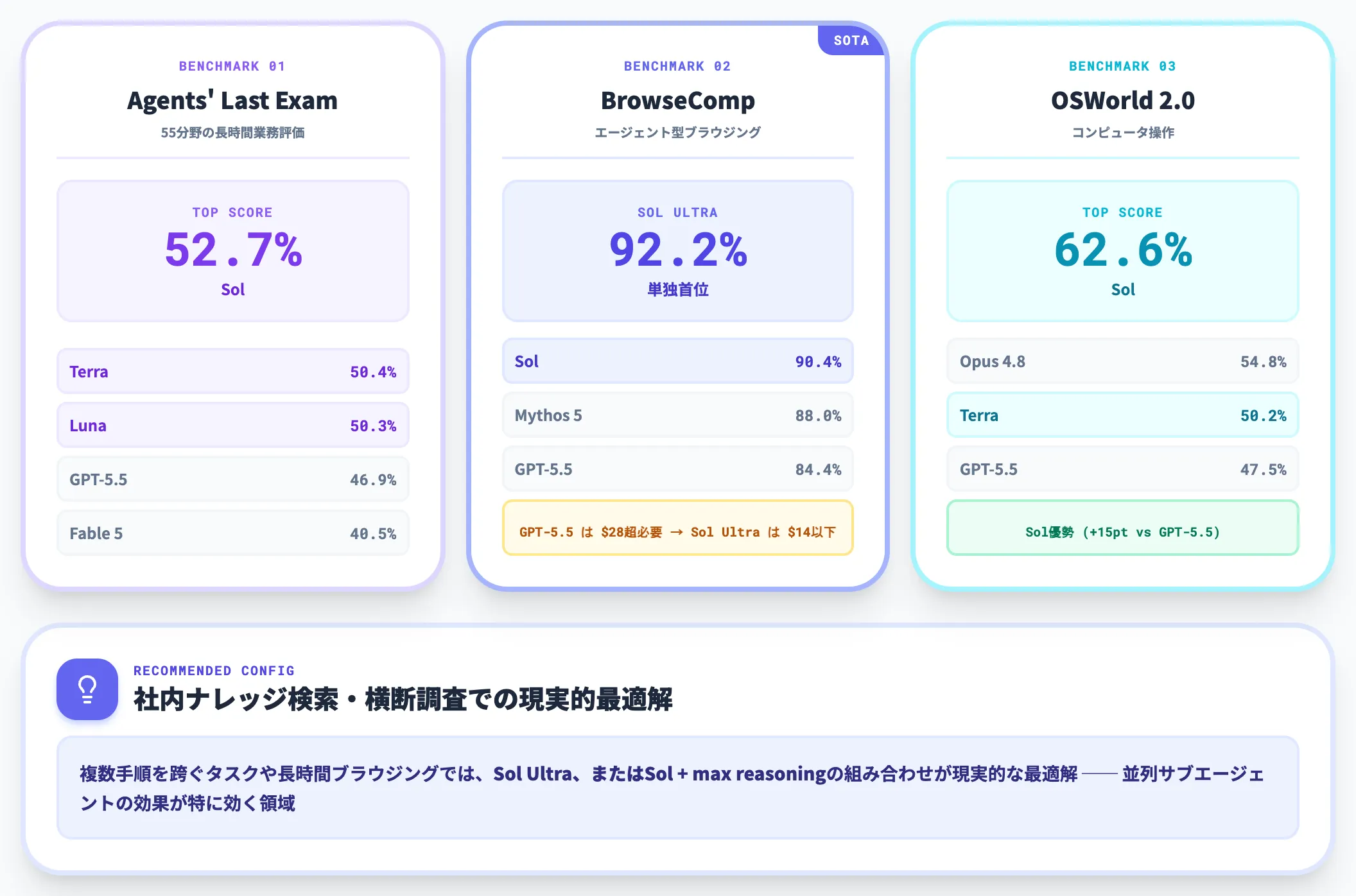The width and height of the screenshot is (1356, 896).
Task: Click the BENCHMARK 01 label
Action: [232, 66]
